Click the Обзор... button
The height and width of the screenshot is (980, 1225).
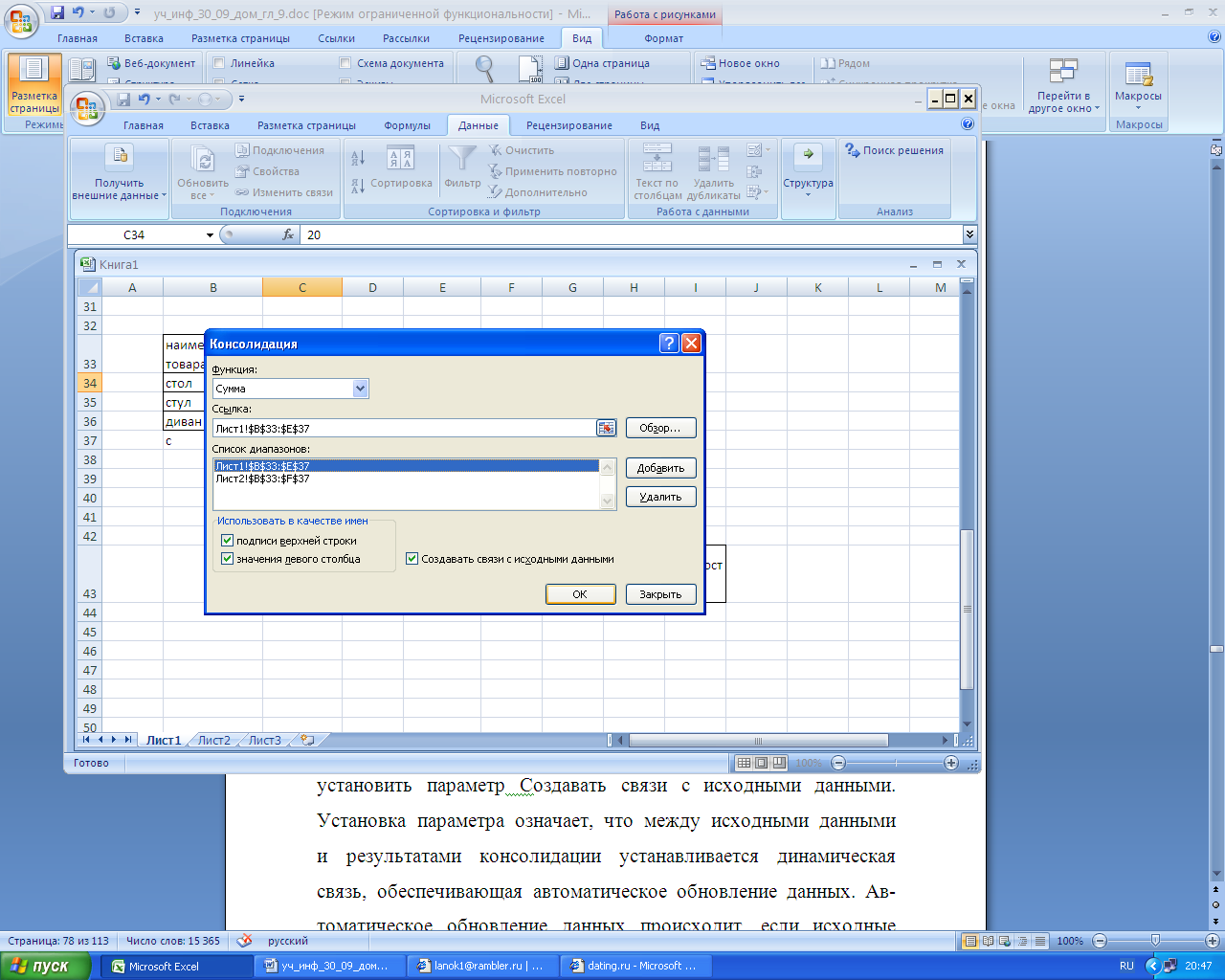click(x=660, y=428)
